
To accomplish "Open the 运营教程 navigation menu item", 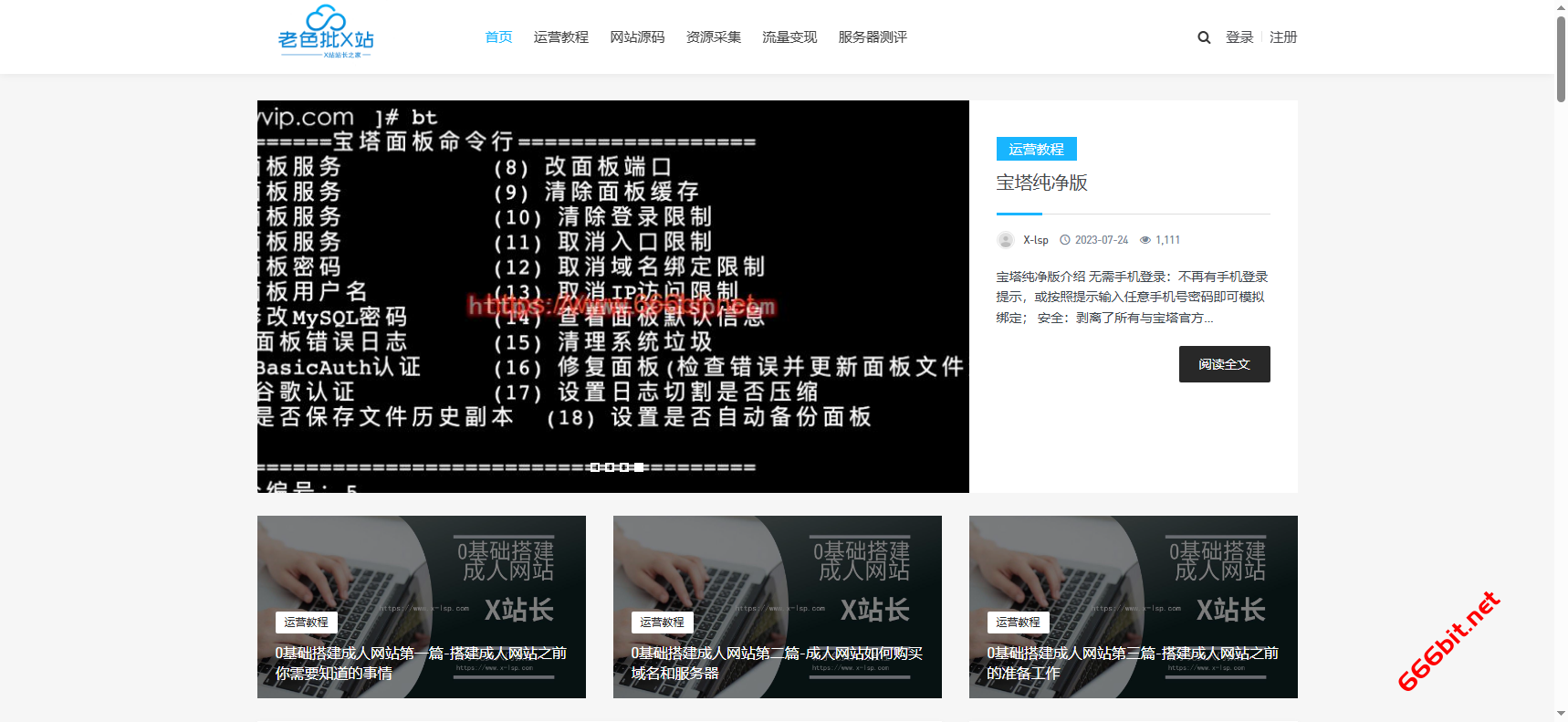I will pos(561,37).
